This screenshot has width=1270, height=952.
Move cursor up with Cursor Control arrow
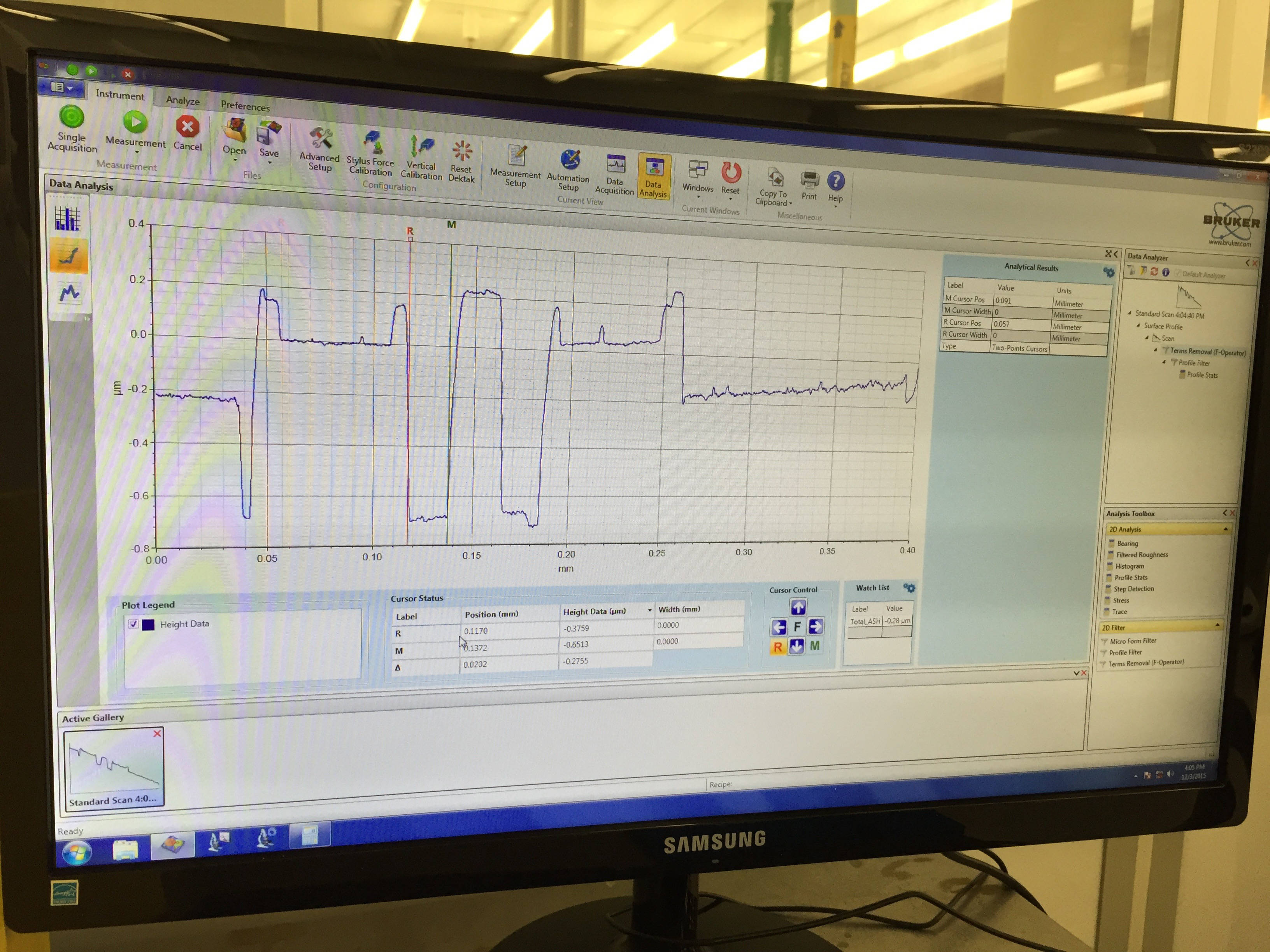[798, 607]
